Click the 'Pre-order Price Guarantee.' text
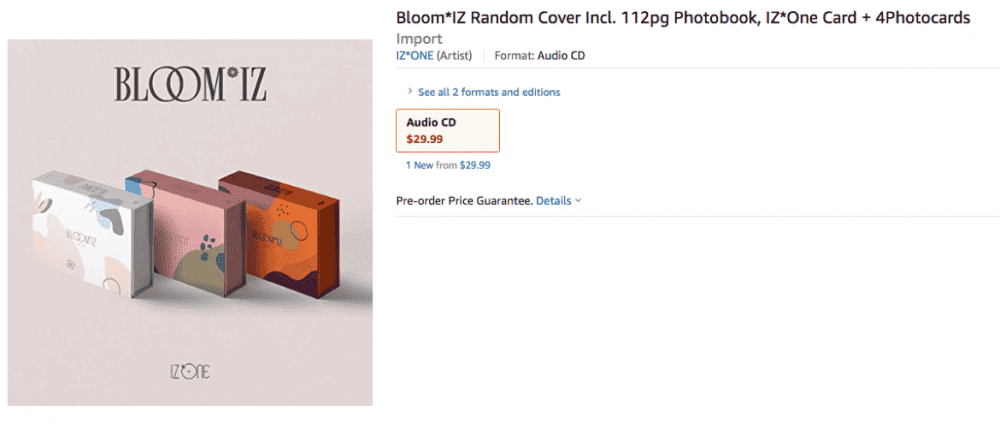The height and width of the screenshot is (424, 1000). click(464, 201)
